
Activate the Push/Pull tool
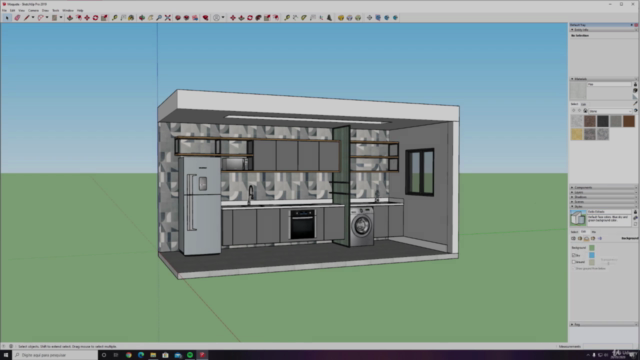point(70,18)
